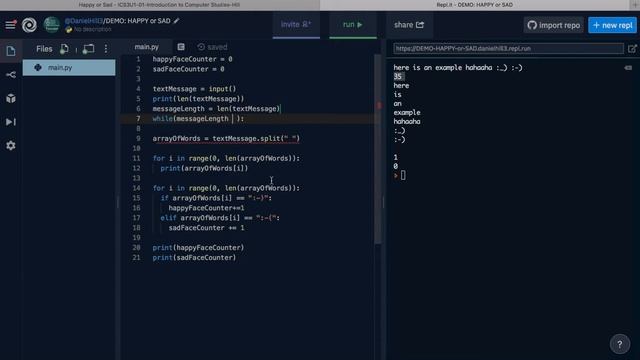
Task: Click the DEMO: HAPPY or SAD title
Action: 138,21
